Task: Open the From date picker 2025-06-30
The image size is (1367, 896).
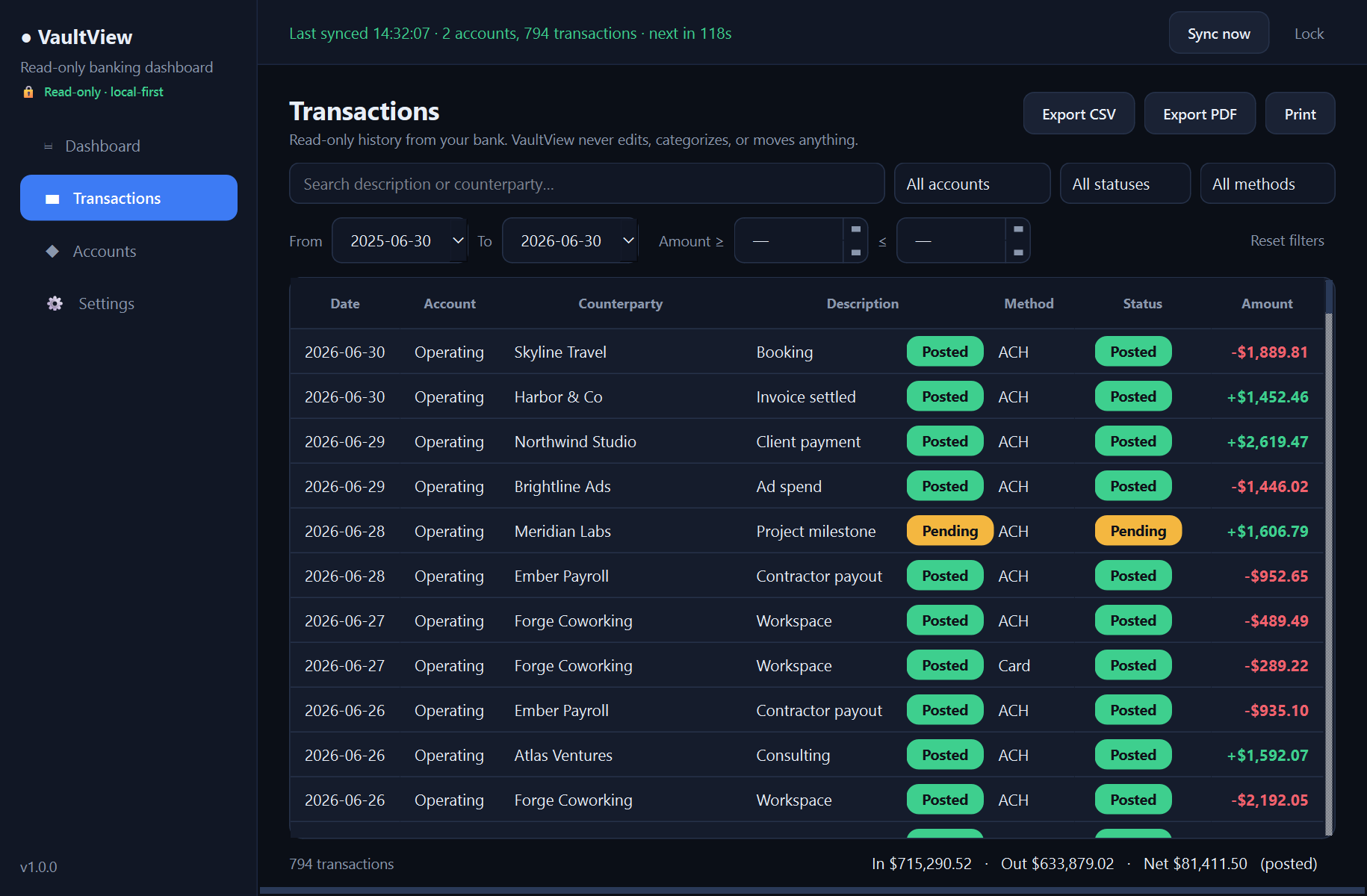Action: 400,240
